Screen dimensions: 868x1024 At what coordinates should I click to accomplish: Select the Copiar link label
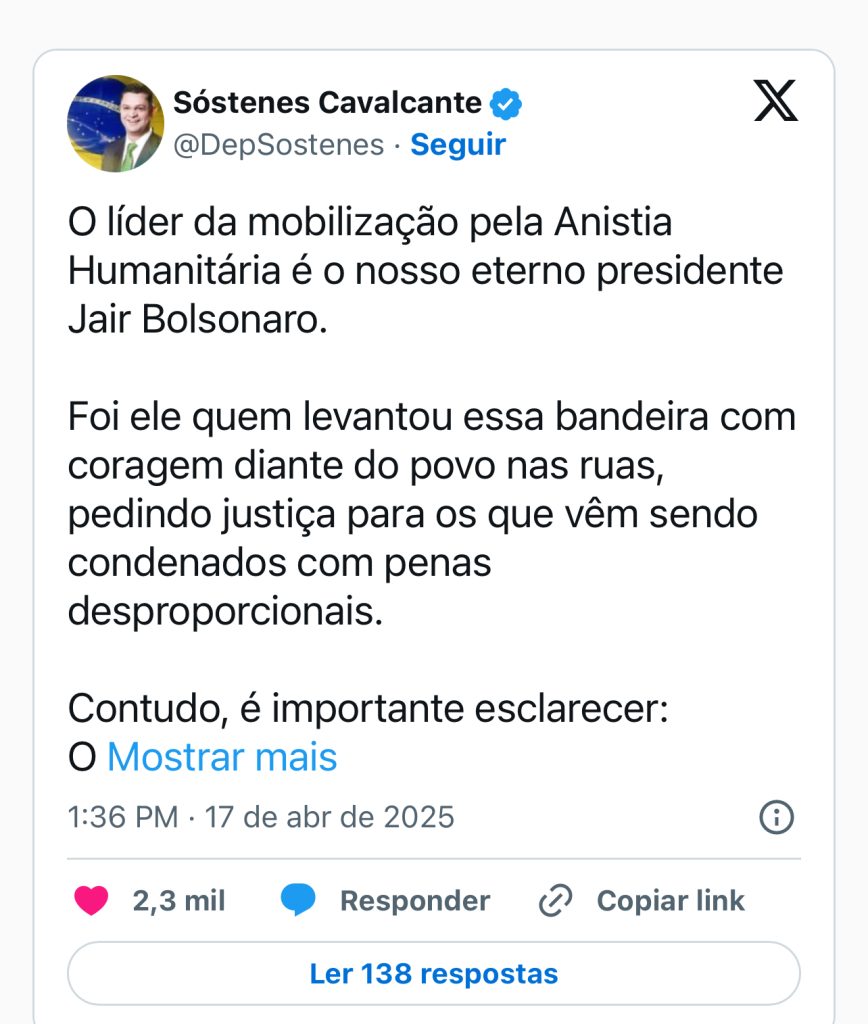pyautogui.click(x=670, y=901)
